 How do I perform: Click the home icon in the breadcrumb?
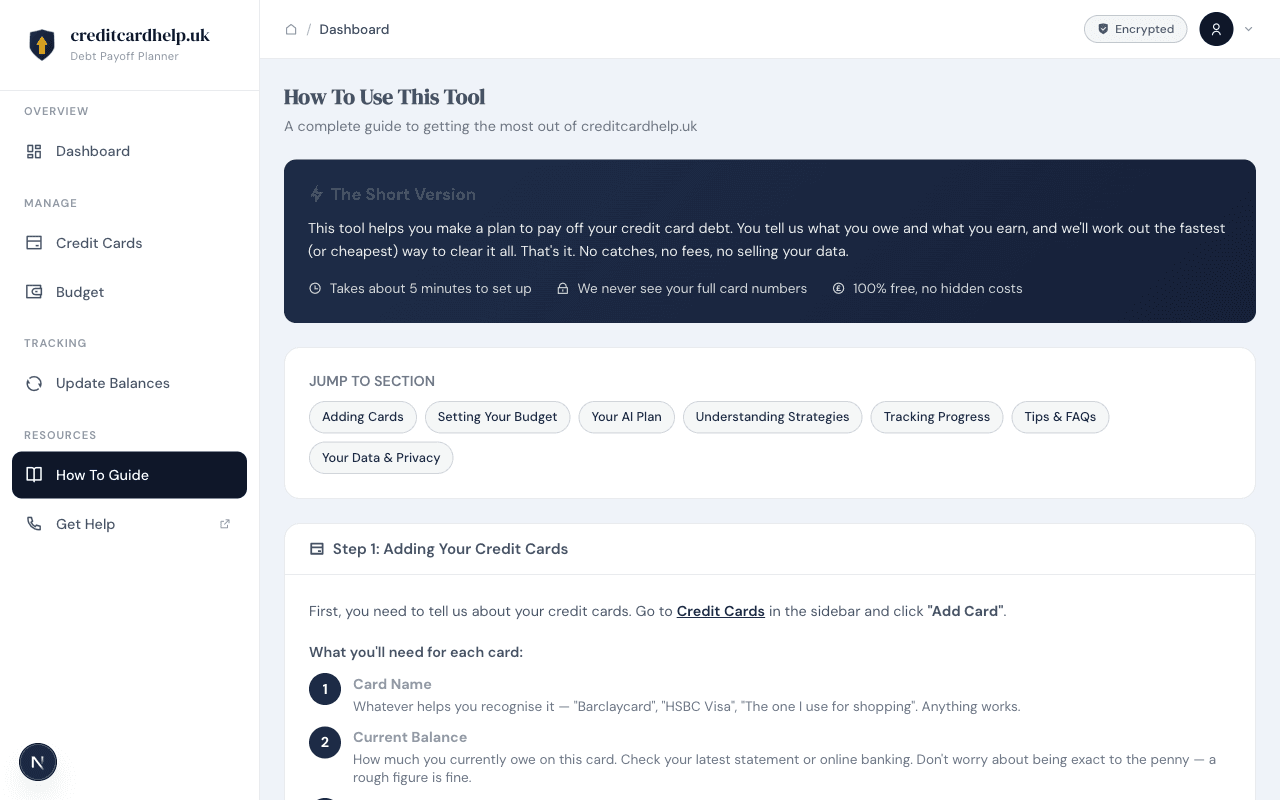291,29
